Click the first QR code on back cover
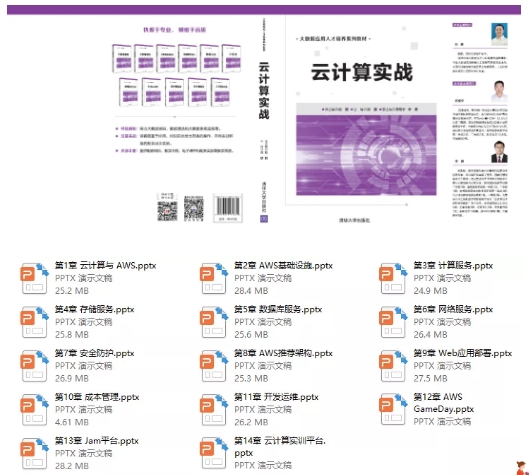Screen dimensions: 529x475 167,211
